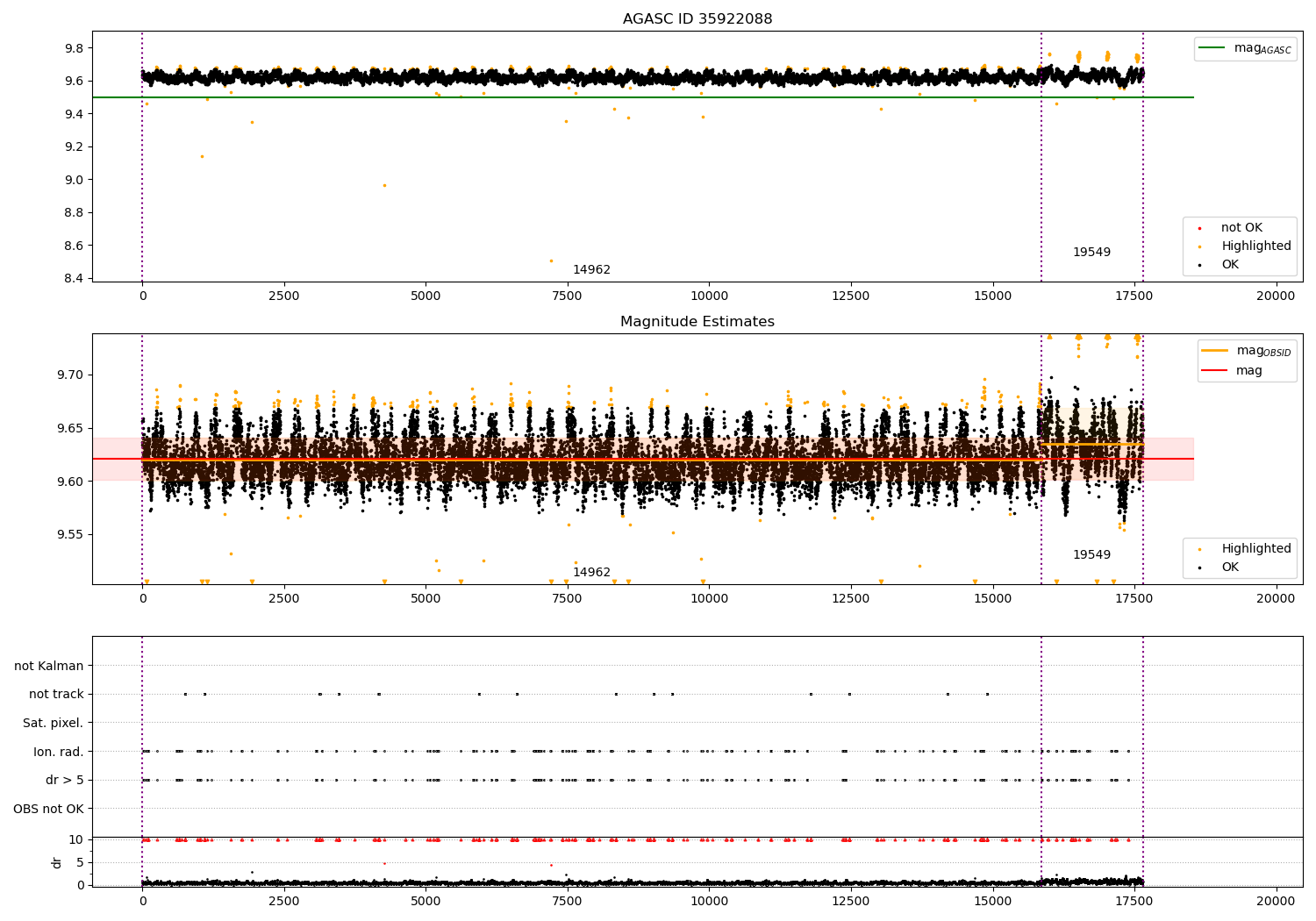
Task: Click the '5000' x-tick under Magnitude Estimates plot
Action: (x=426, y=599)
